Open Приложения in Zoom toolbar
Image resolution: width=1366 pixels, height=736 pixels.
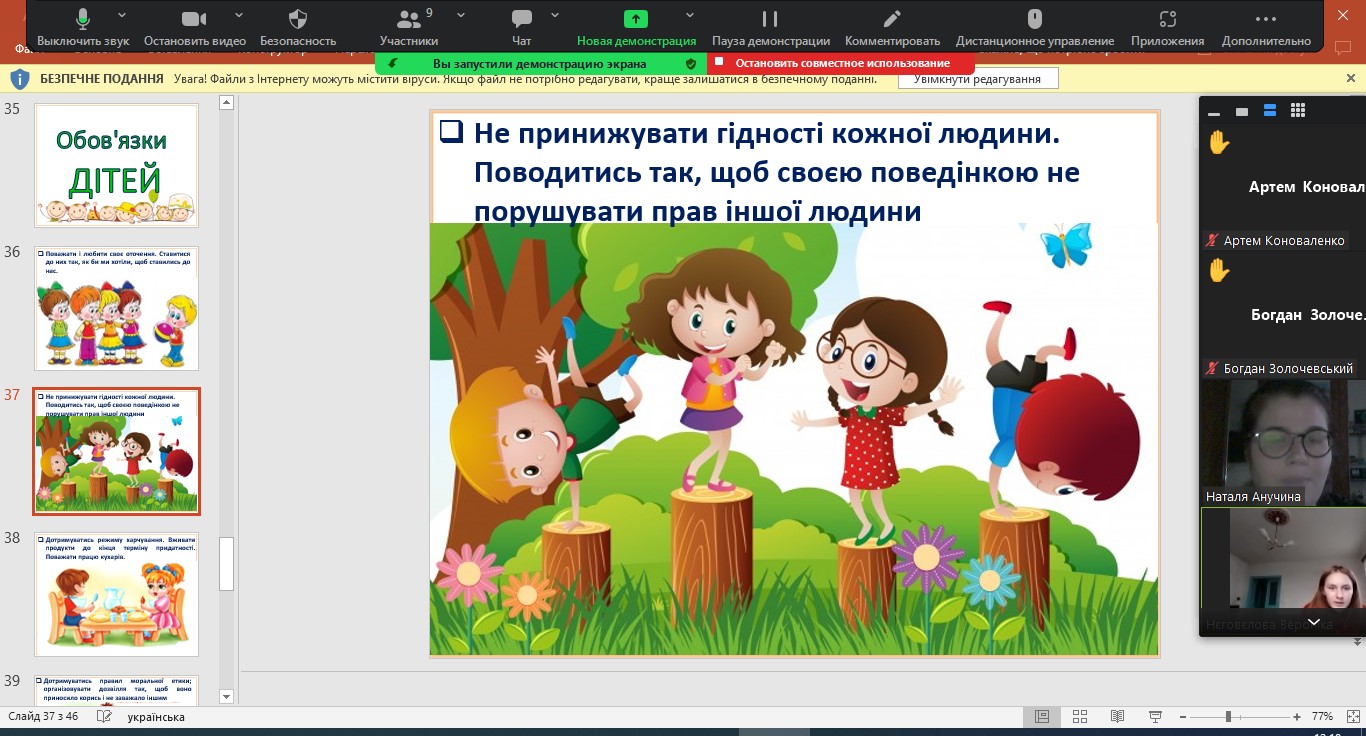1167,27
